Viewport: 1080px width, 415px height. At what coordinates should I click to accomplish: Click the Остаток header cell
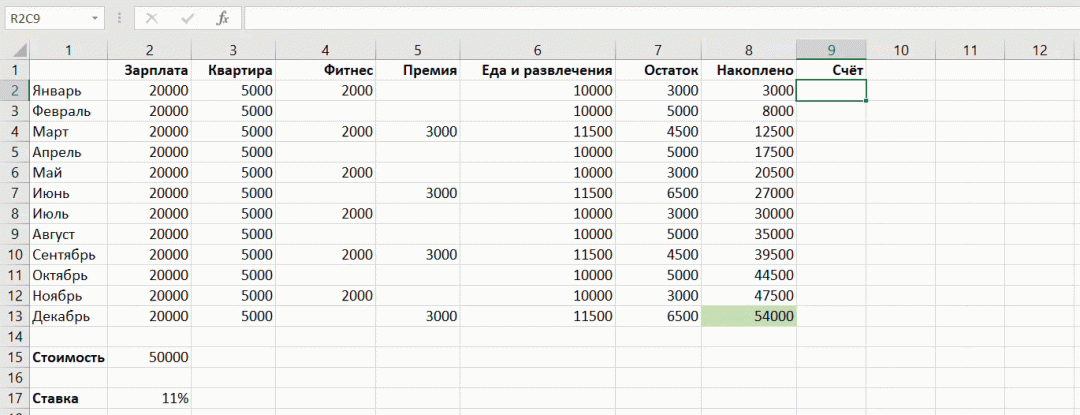point(658,70)
